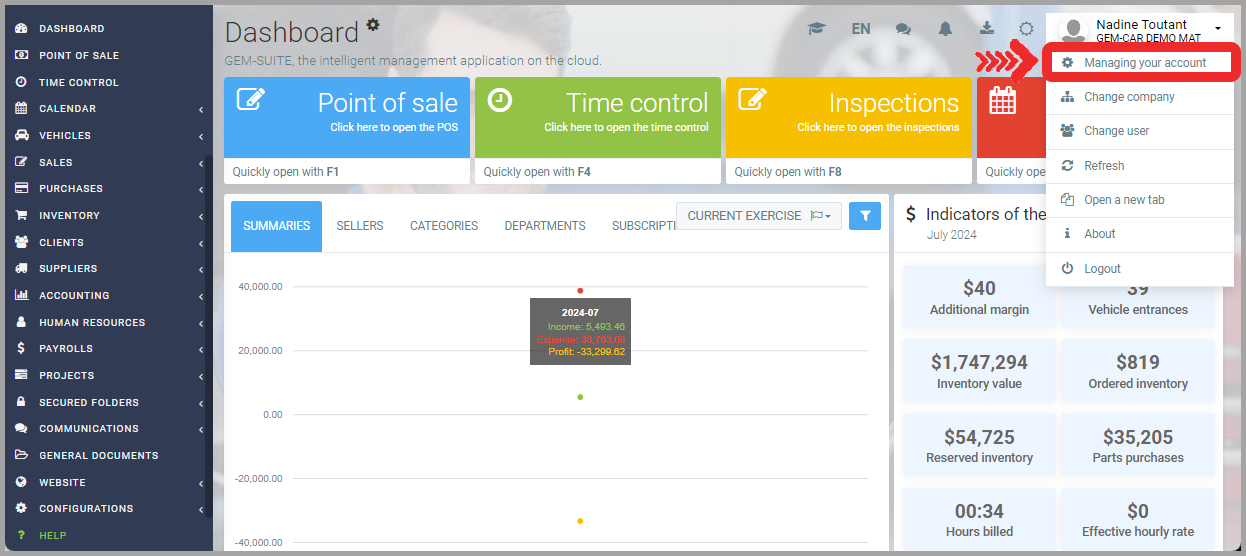Switch language using the EN button
Viewport: 1246px width, 556px height.
click(861, 29)
